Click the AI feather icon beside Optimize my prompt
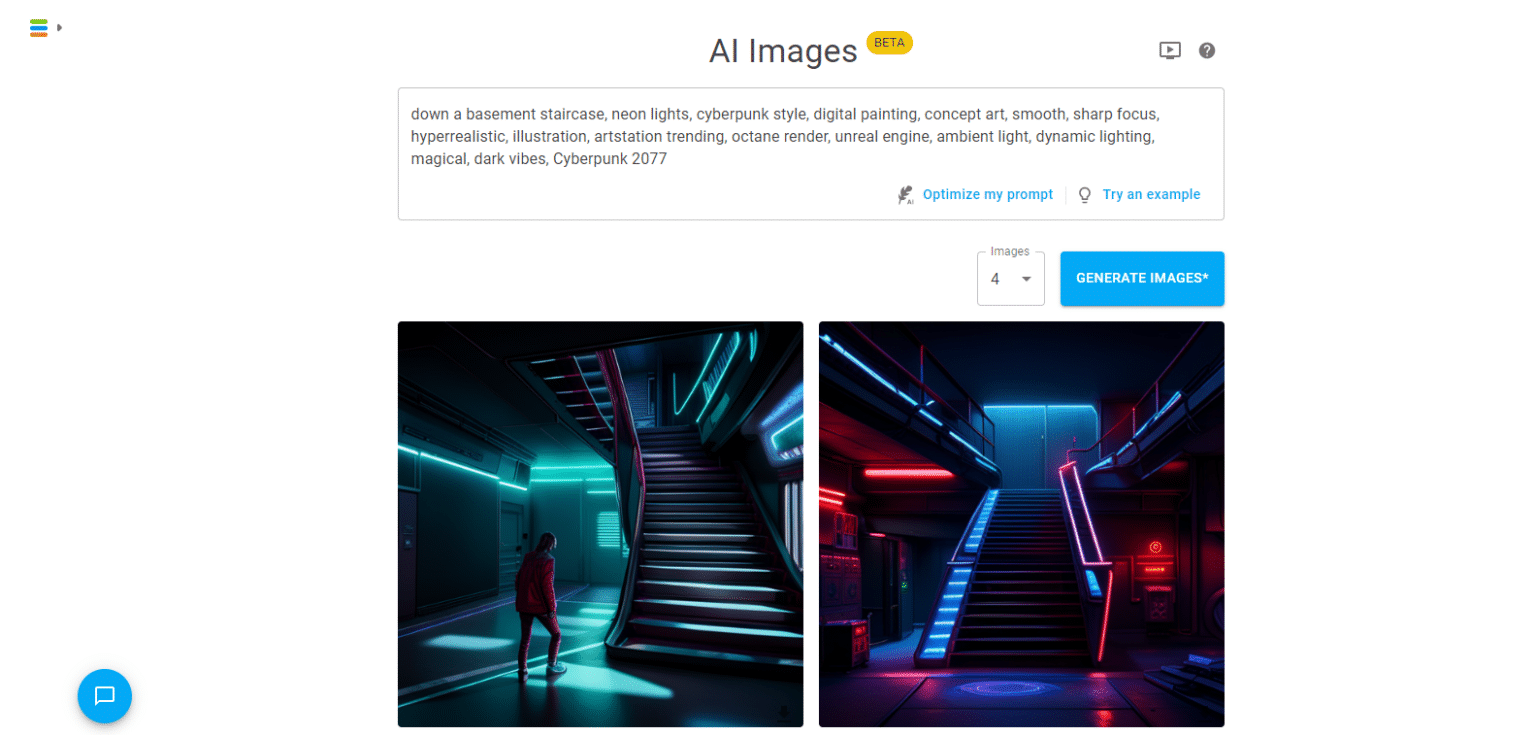Image resolution: width=1536 pixels, height=735 pixels. (905, 195)
